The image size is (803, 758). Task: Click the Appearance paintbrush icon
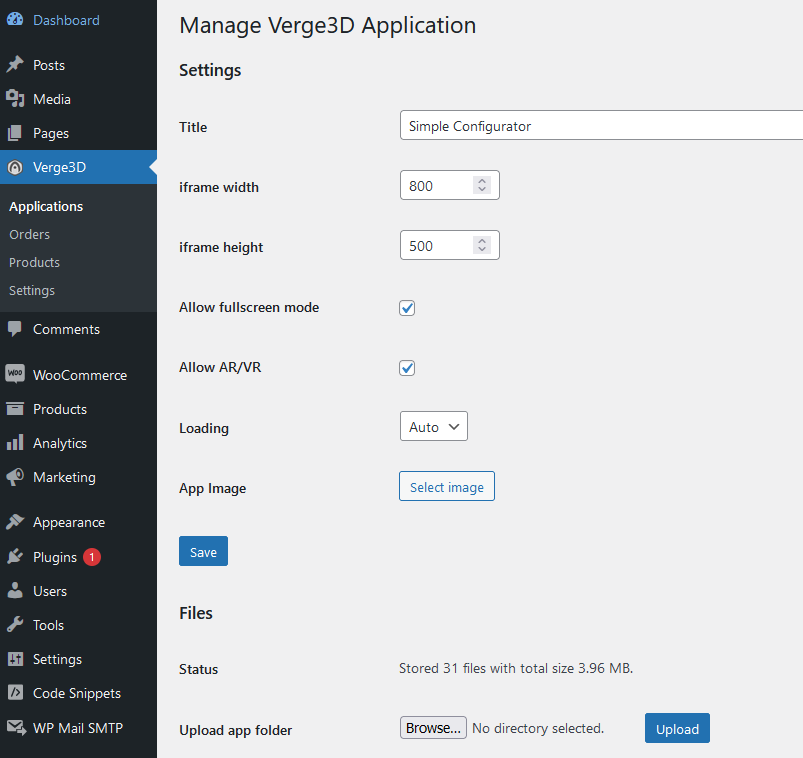(x=15, y=522)
